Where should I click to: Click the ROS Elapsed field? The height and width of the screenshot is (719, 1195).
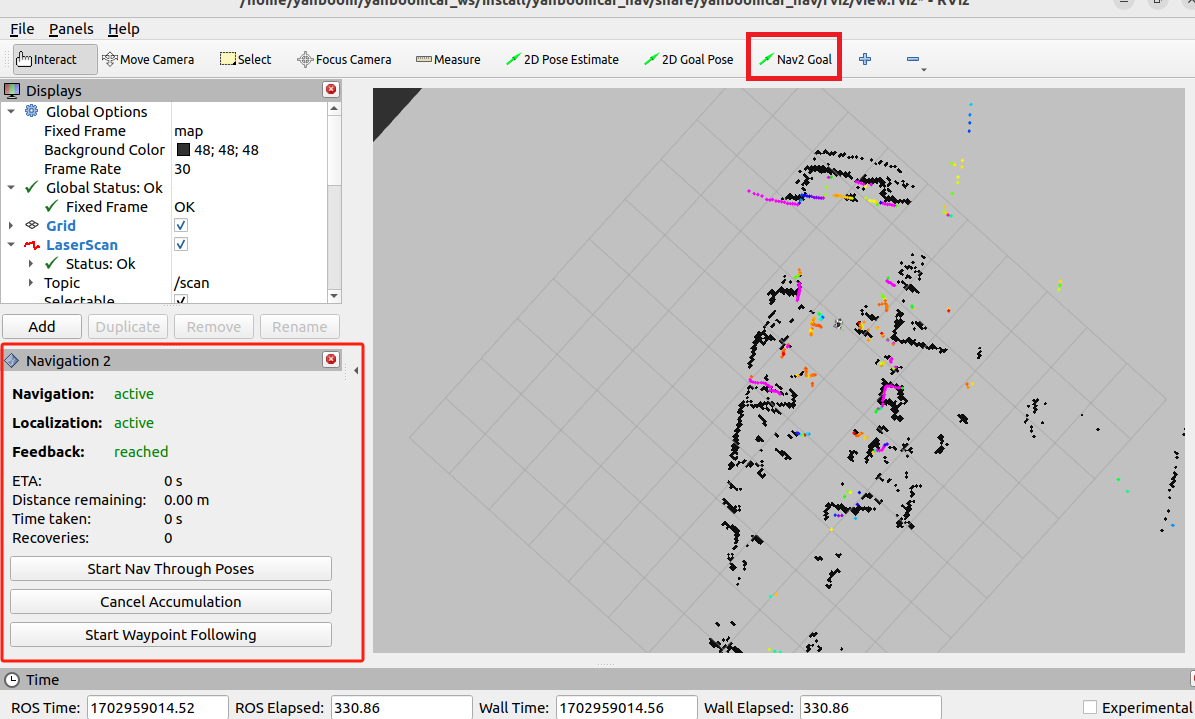tap(402, 708)
